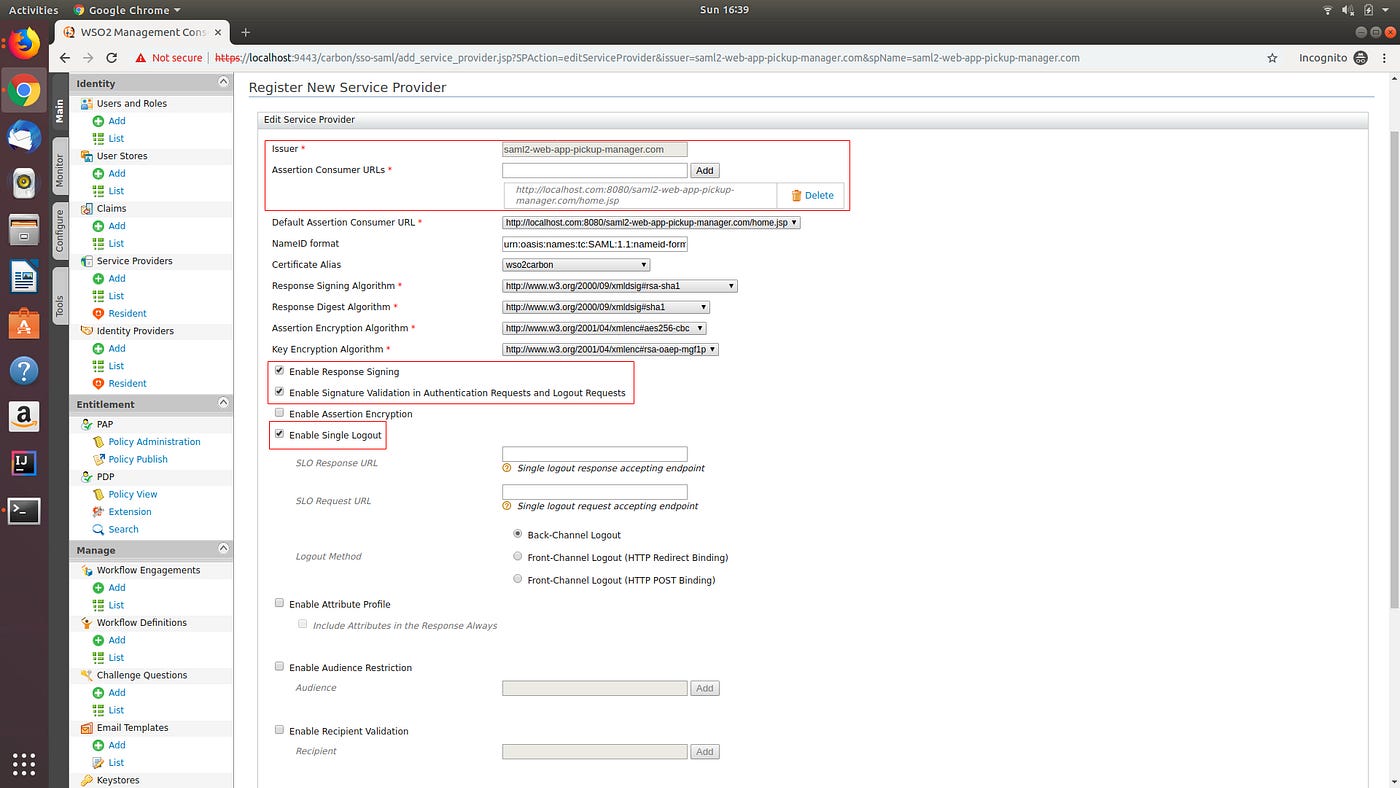
Task: Open Response Signing Algorithm dropdown
Action: 620,286
